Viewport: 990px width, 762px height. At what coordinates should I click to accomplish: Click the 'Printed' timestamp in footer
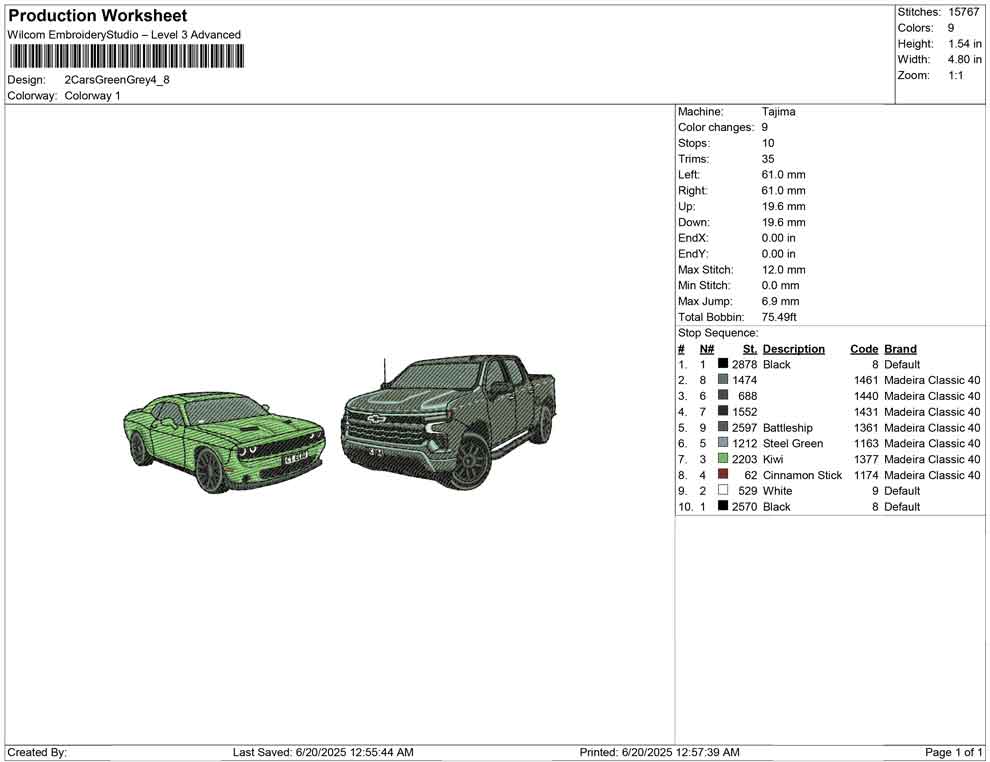(x=659, y=752)
